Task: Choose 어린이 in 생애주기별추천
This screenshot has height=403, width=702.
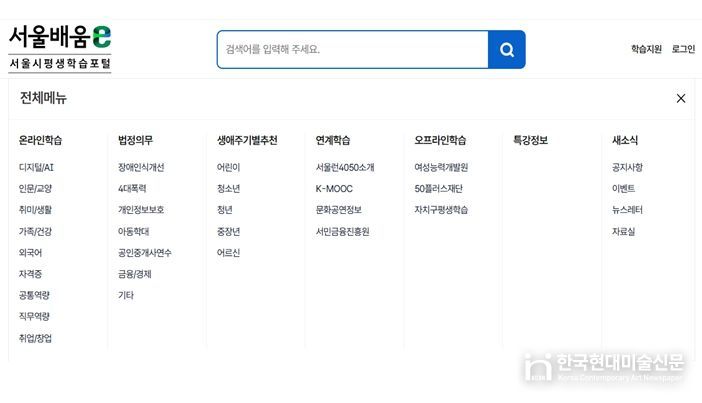Action: tap(228, 168)
